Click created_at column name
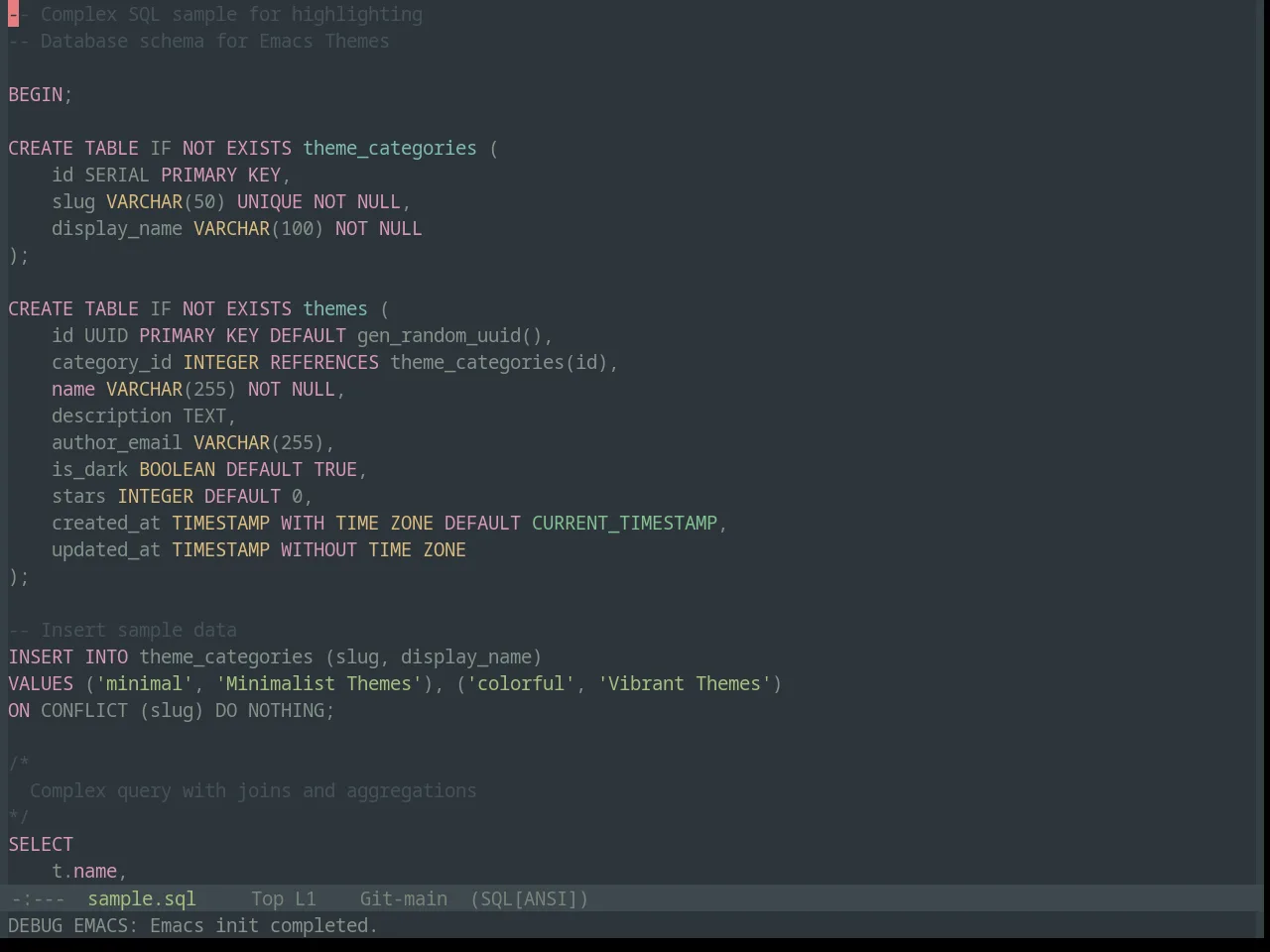 (x=106, y=523)
